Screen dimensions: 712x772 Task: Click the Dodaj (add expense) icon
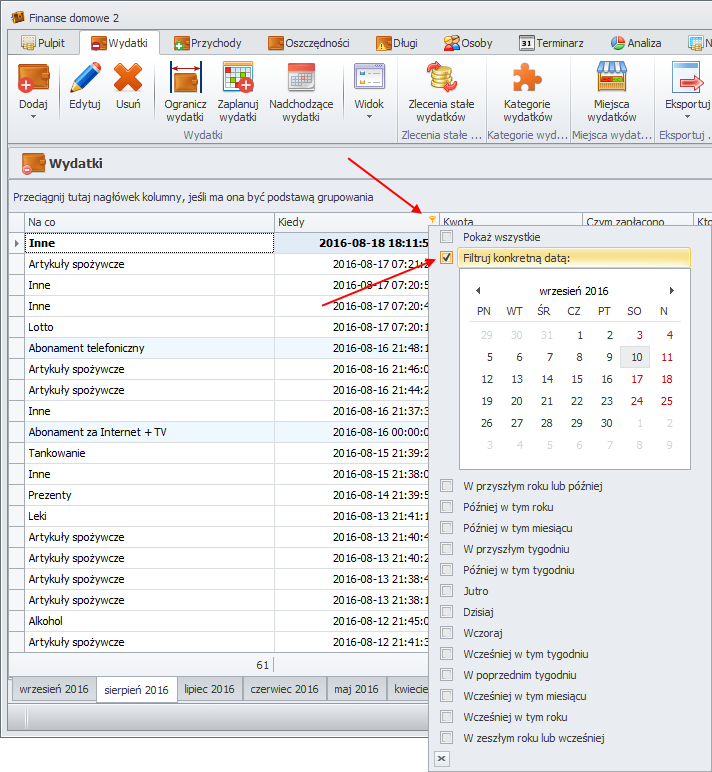[33, 78]
